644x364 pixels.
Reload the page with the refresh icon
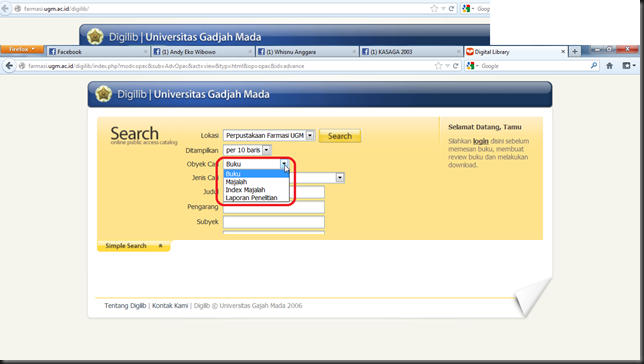(455, 66)
